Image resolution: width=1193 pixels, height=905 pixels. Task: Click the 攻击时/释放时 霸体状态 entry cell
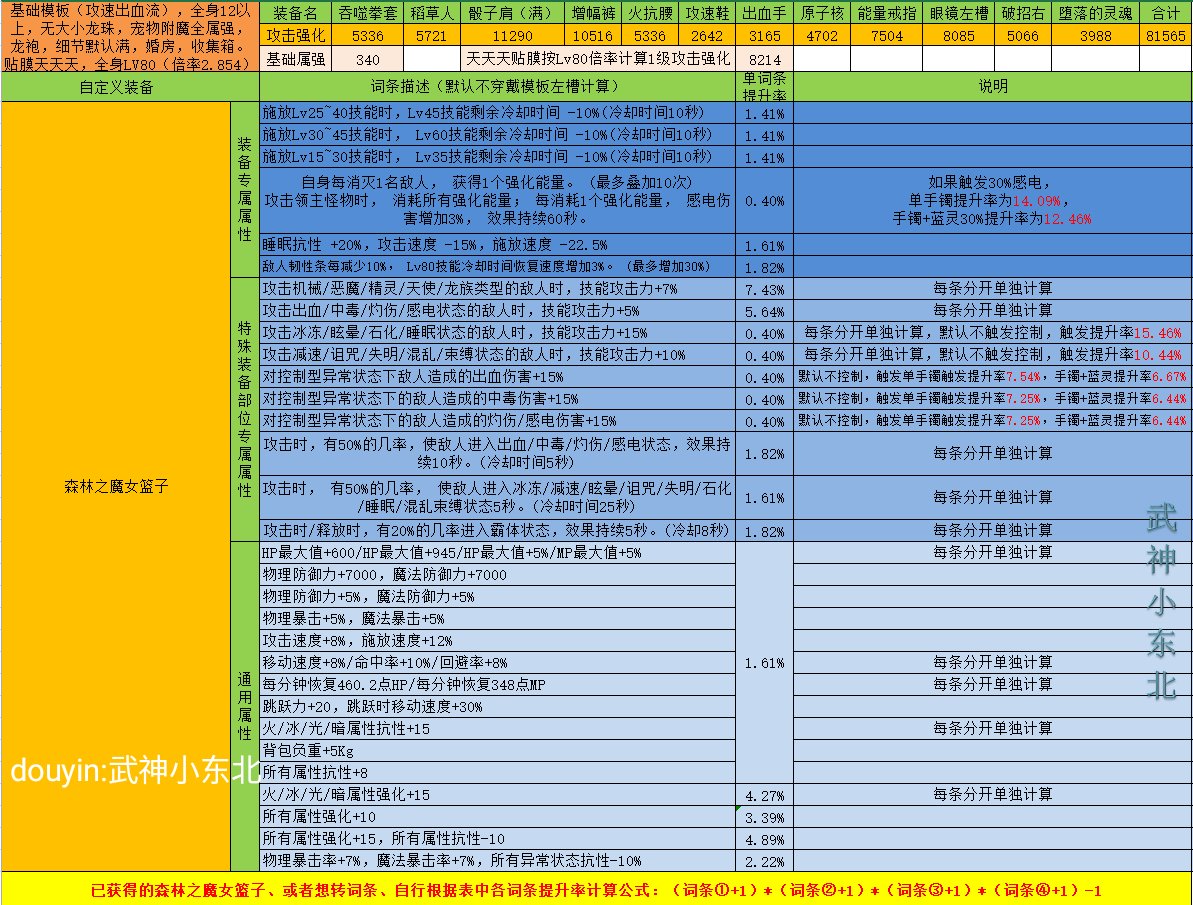click(x=498, y=531)
